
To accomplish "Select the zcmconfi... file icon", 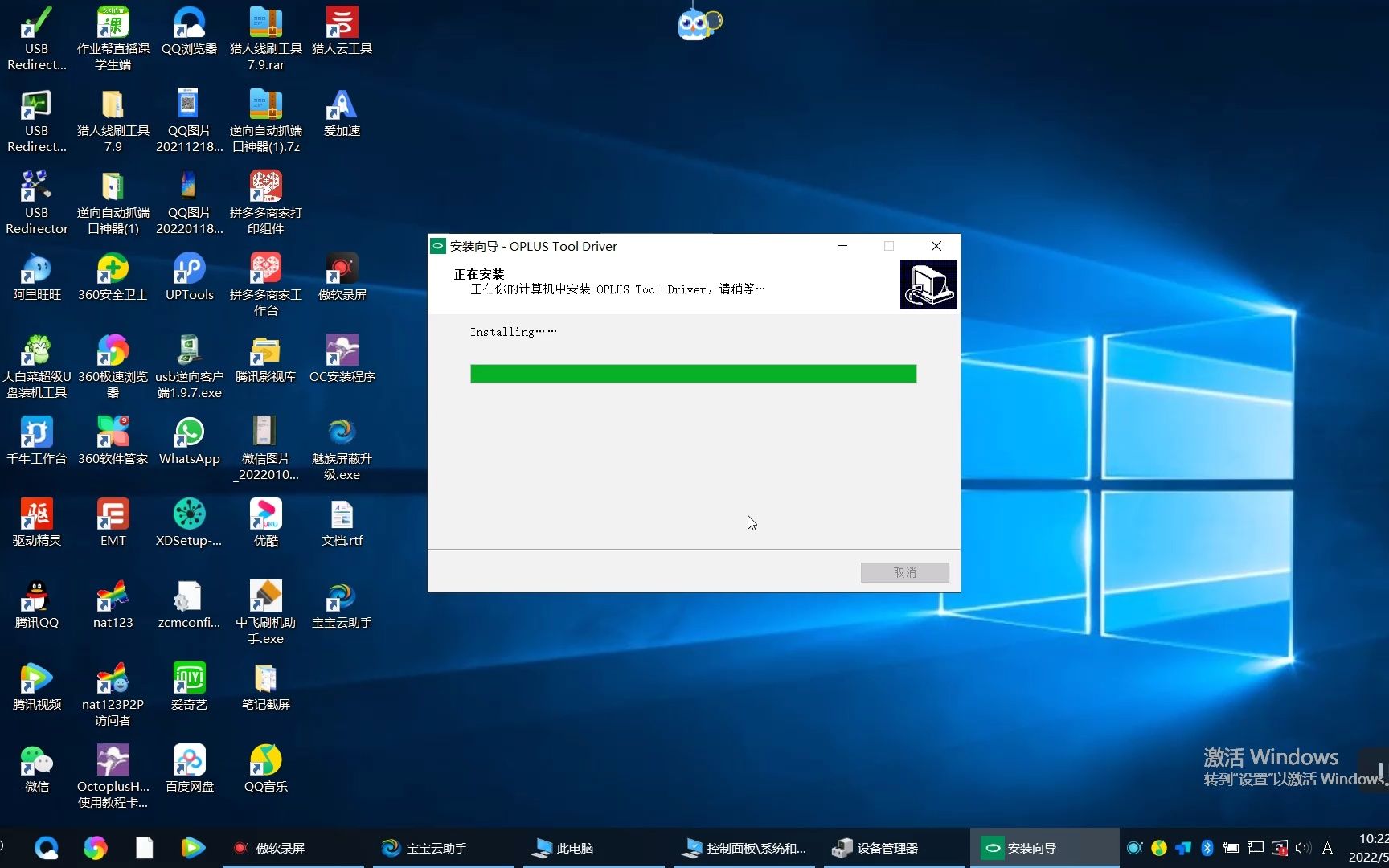I will 189,605.
